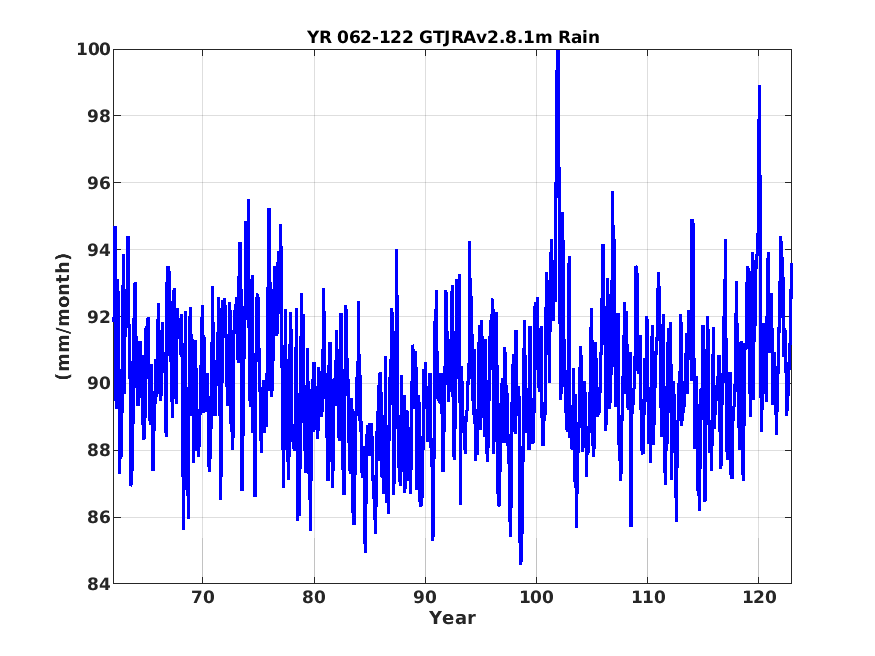Click y-axis tick label '92'
Viewport: 875px width, 656px height.
99,317
